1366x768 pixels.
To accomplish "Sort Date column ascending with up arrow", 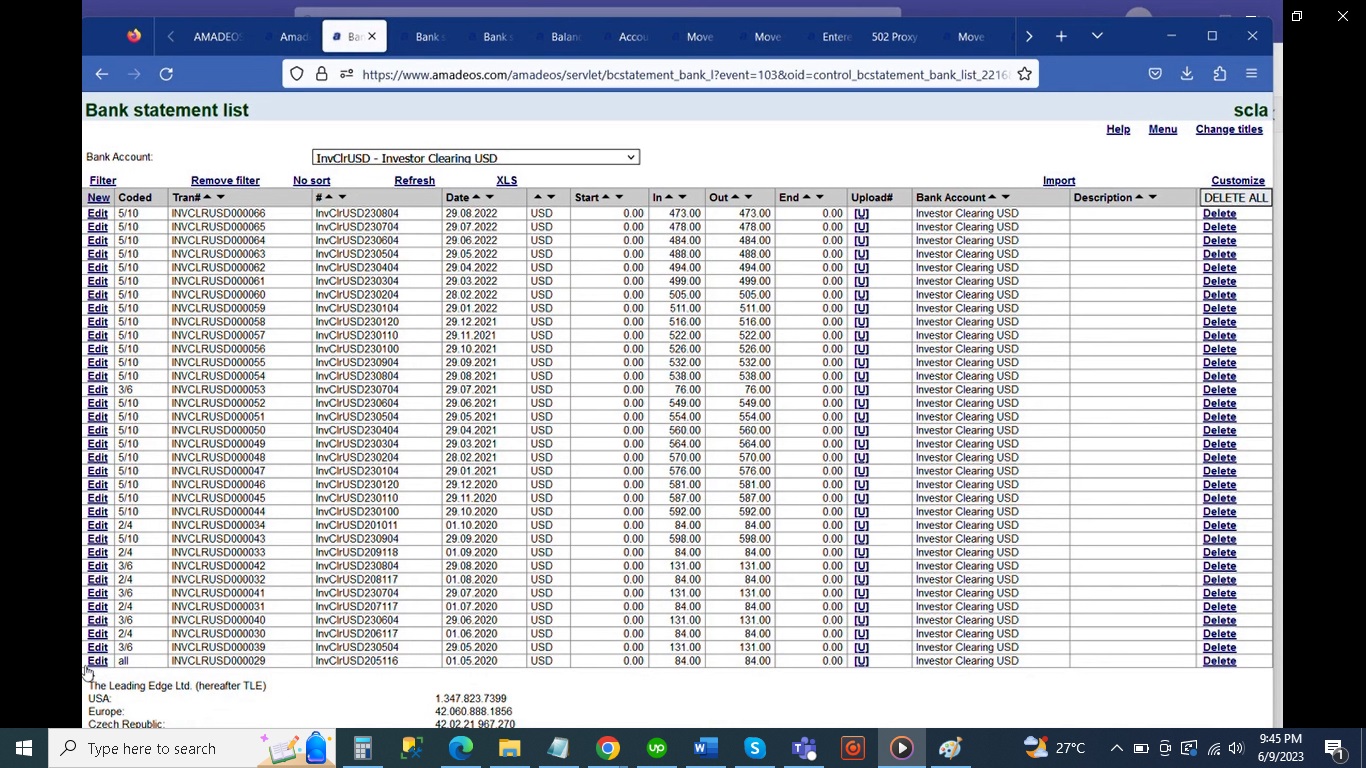I will [x=476, y=197].
